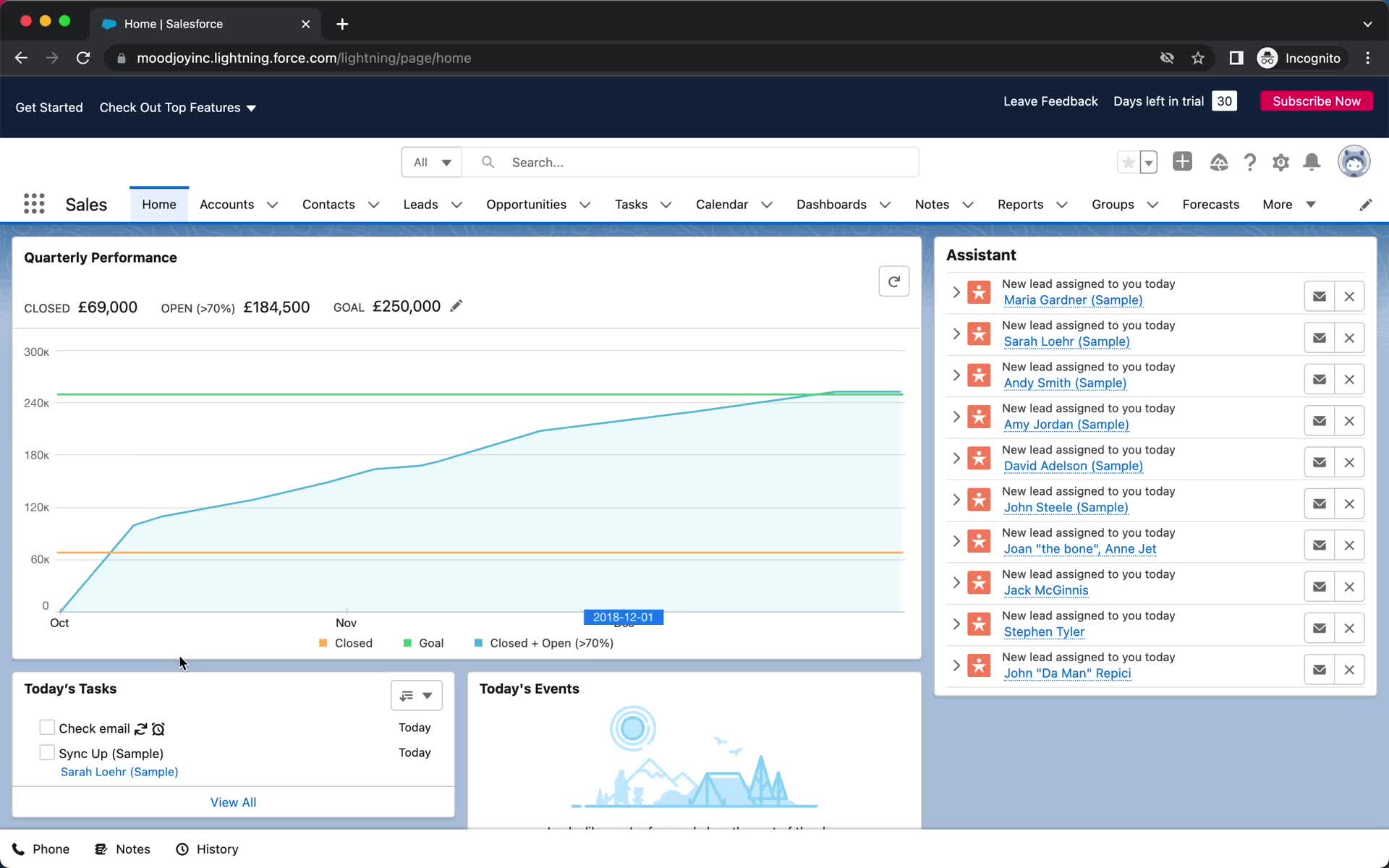This screenshot has height=868, width=1389.
Task: Open Andy Smith (Sample) lead link
Action: point(1065,383)
